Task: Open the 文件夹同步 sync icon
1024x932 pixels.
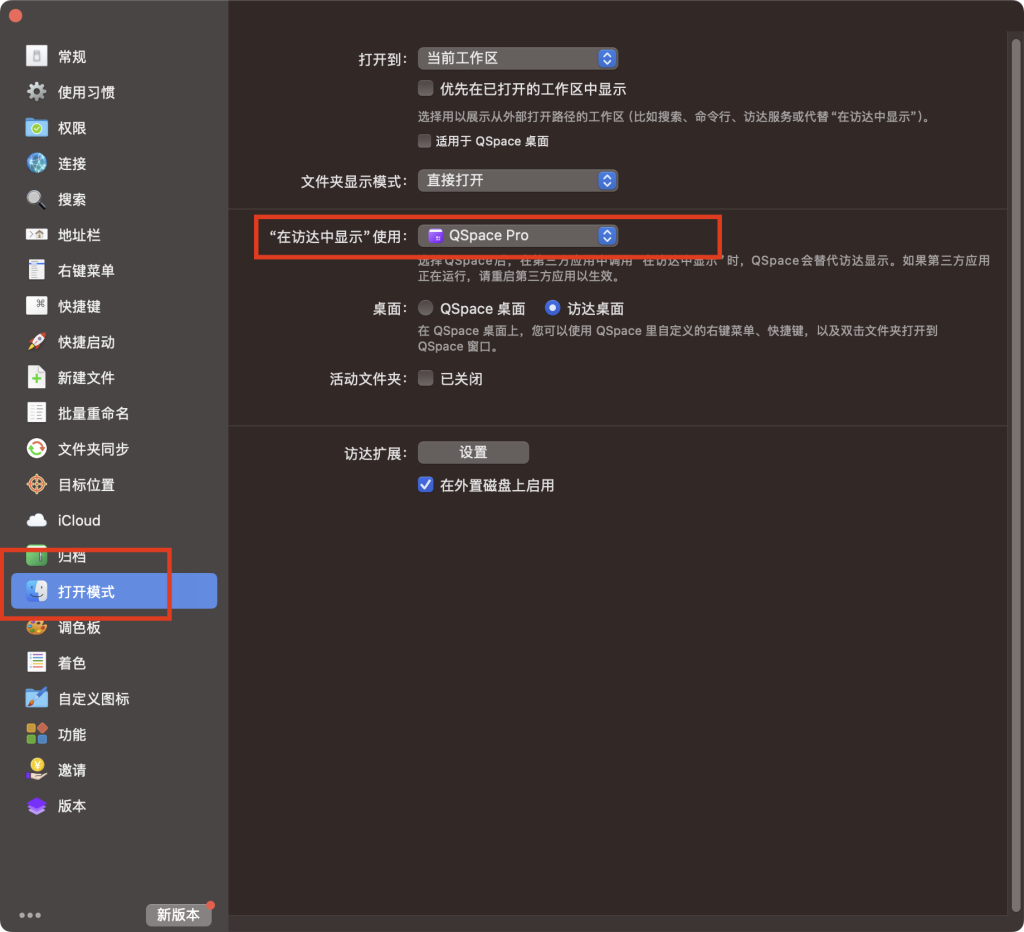Action: click(x=37, y=449)
